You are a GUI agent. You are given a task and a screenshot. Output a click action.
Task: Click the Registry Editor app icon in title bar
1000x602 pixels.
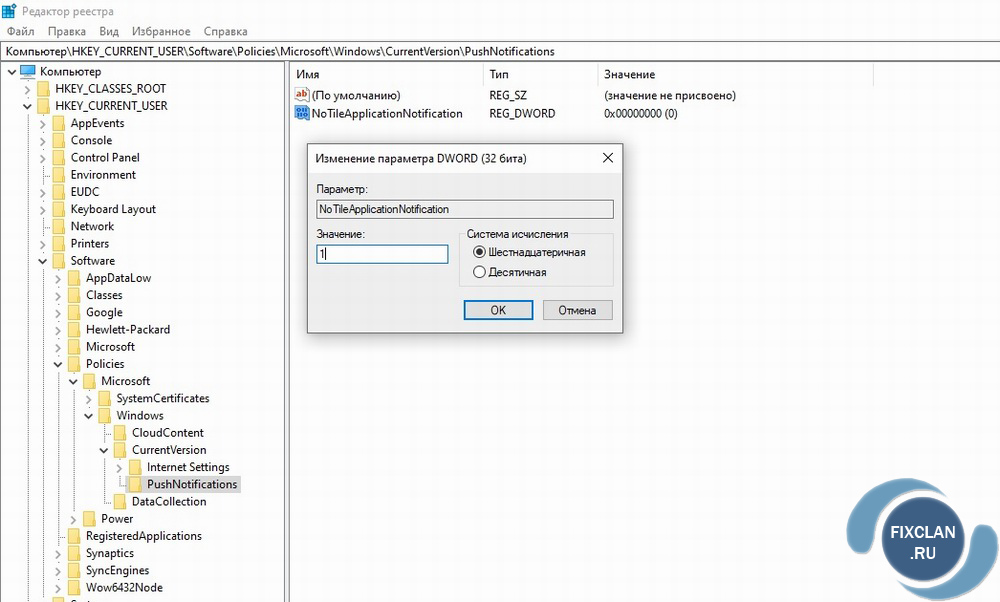pos(9,10)
